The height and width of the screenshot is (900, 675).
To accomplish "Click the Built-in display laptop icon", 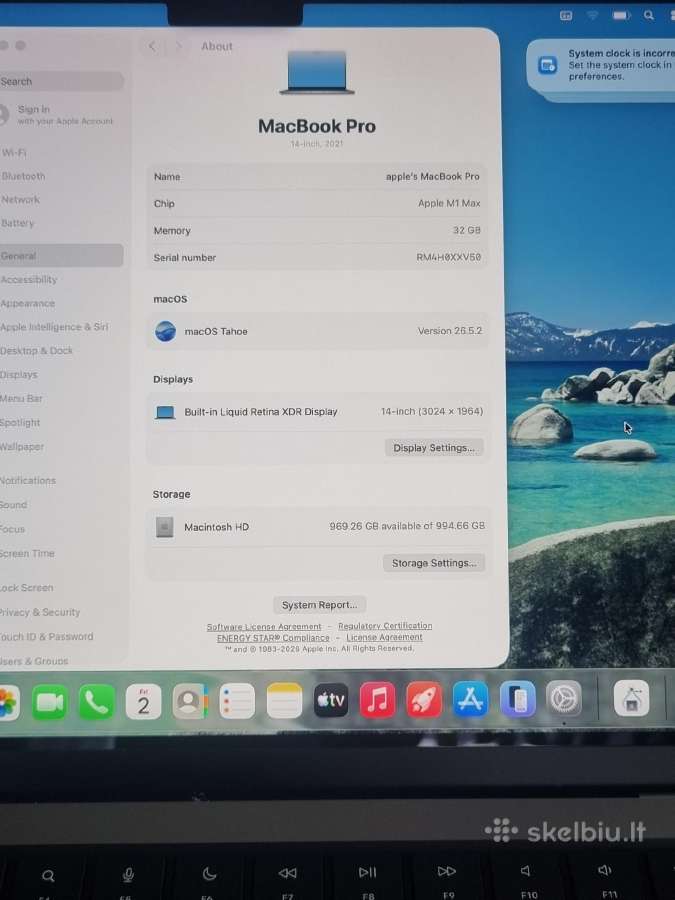I will [165, 412].
